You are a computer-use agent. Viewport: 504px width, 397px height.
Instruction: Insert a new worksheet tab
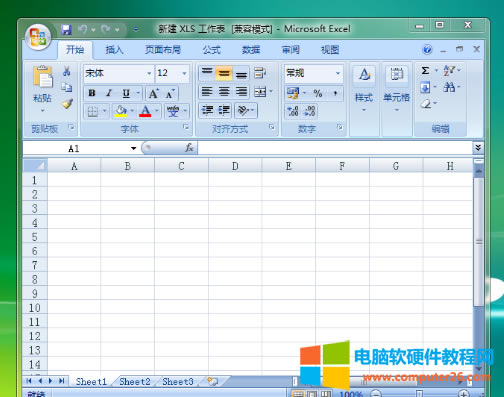[213, 381]
